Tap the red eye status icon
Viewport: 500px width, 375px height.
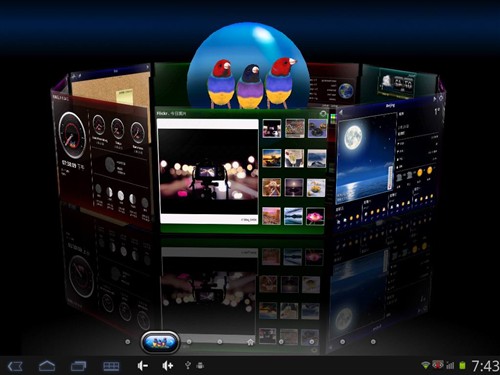438,365
